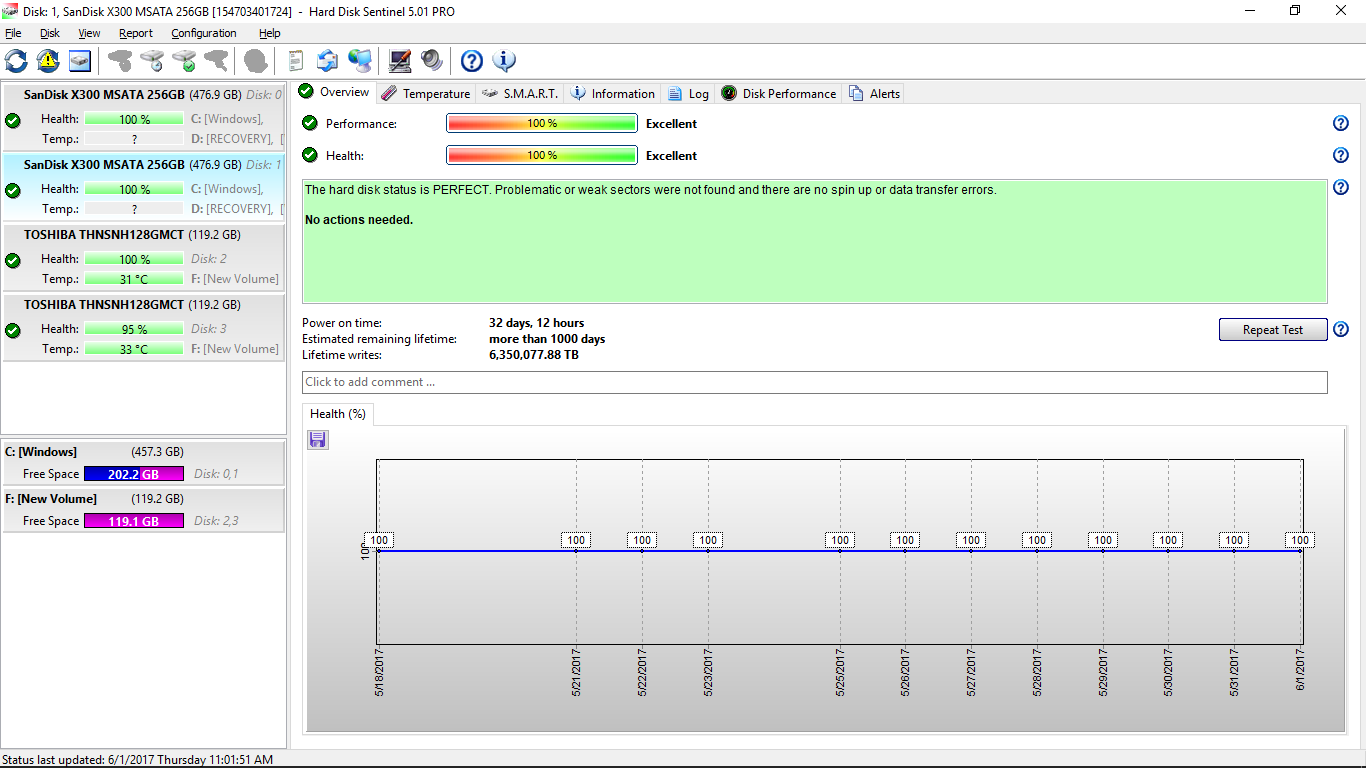This screenshot has height=768, width=1366.
Task: Open the File menu
Action: coord(13,33)
